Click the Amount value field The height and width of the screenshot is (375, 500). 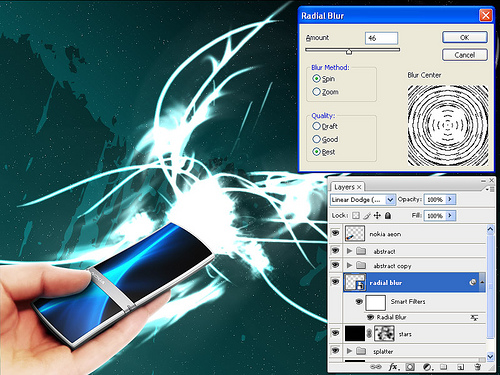[381, 38]
